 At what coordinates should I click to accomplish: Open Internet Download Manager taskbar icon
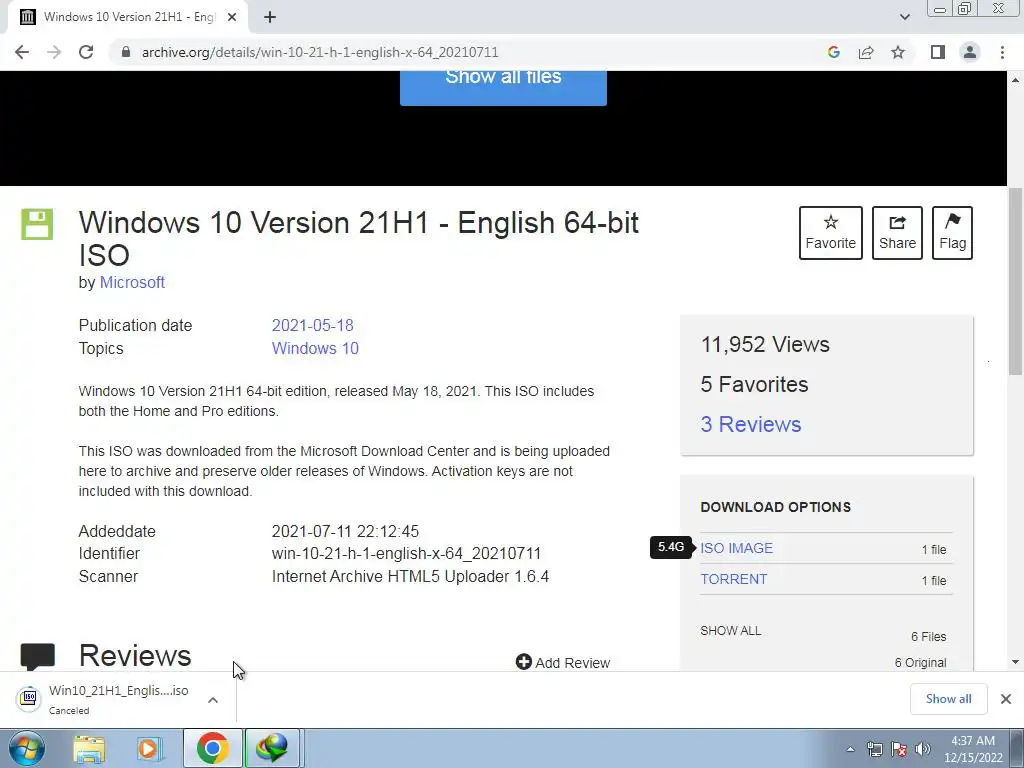point(272,748)
